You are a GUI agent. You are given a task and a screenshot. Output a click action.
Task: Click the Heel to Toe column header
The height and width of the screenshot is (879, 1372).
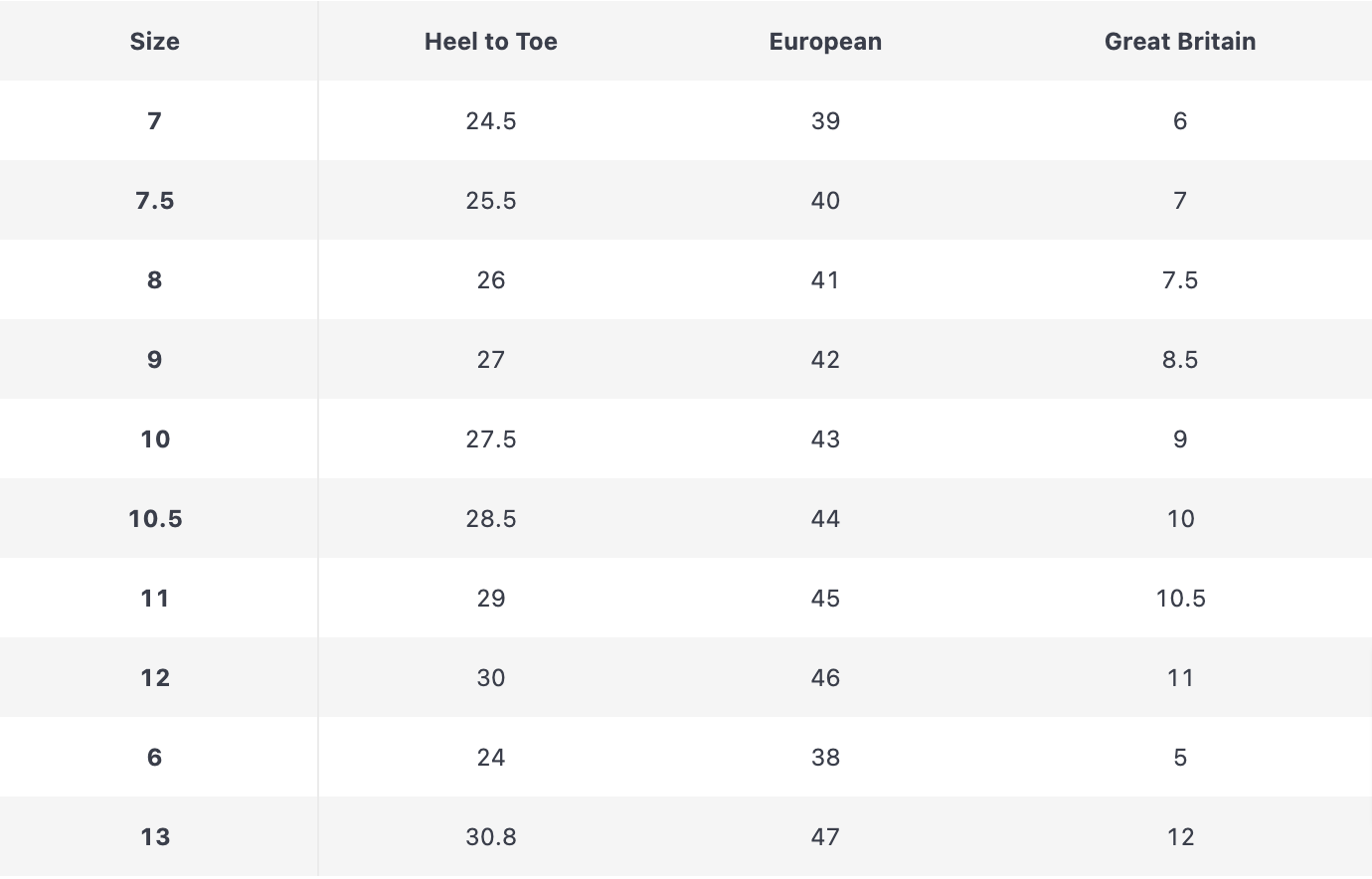490,41
